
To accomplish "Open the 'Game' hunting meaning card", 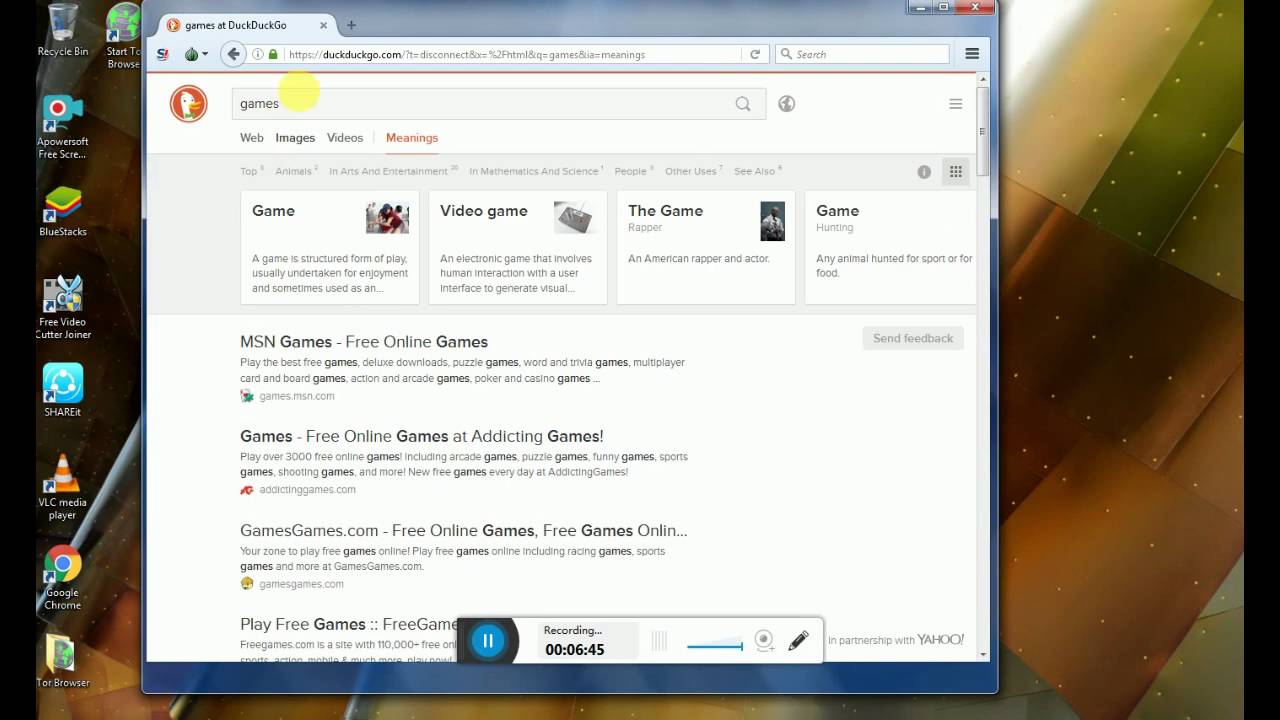I will 890,247.
